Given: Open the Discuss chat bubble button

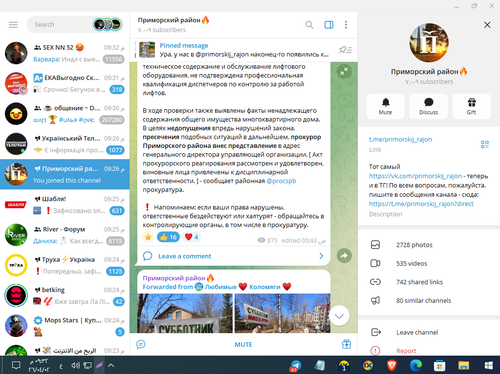Looking at the screenshot, I should pos(429,106).
